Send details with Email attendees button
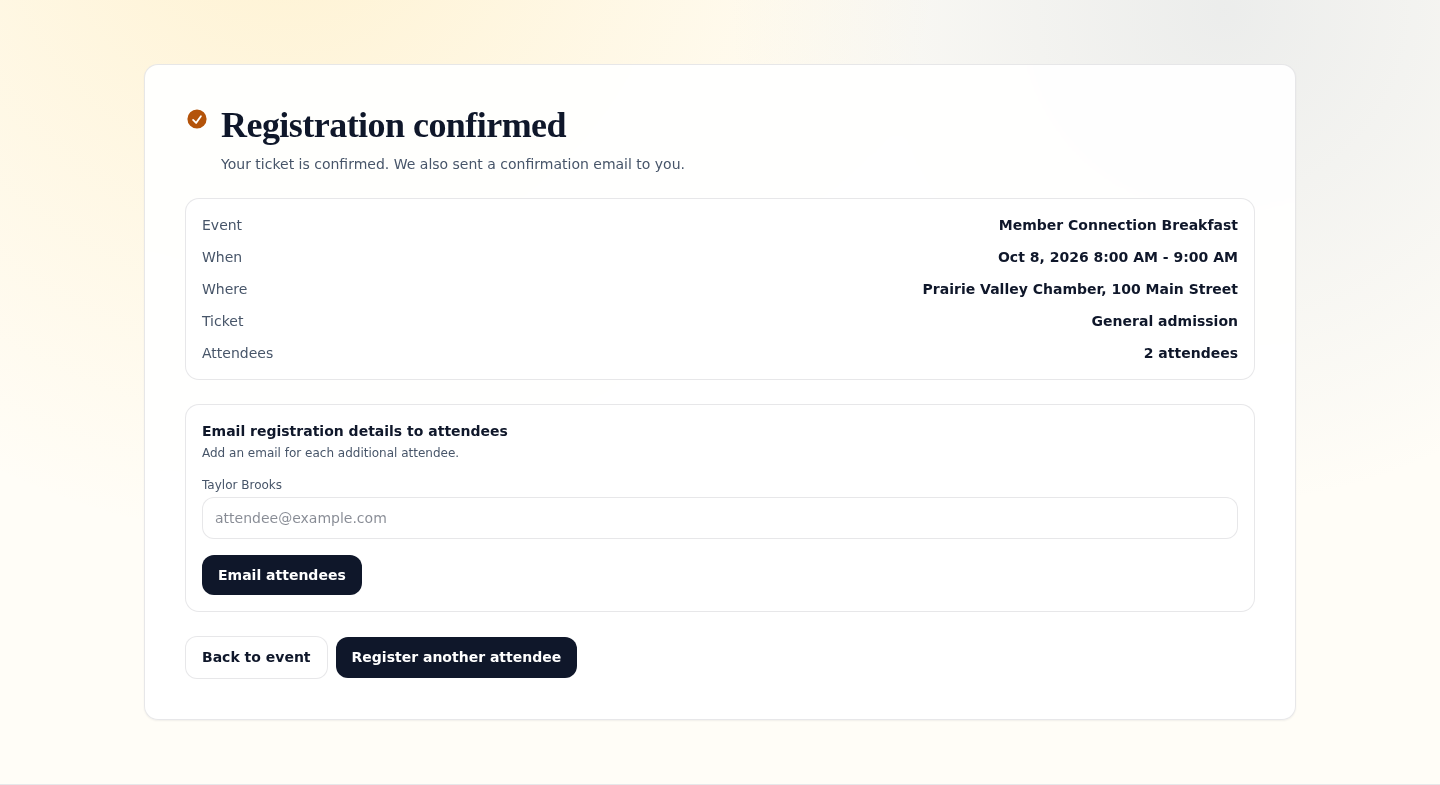The image size is (1440, 785). point(282,575)
